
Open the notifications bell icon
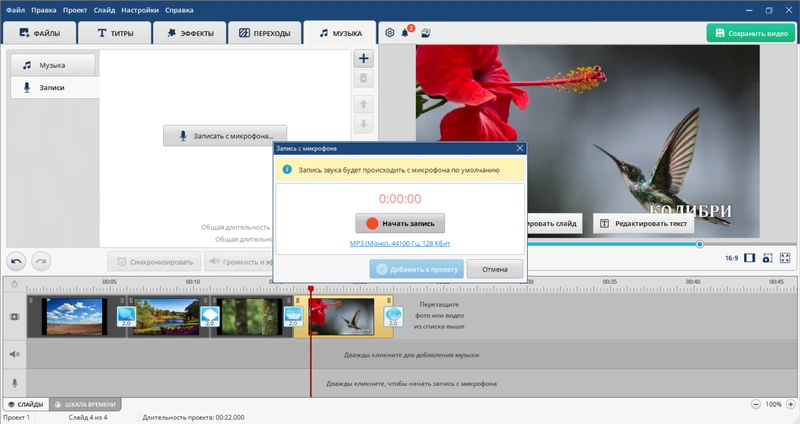[x=406, y=33]
